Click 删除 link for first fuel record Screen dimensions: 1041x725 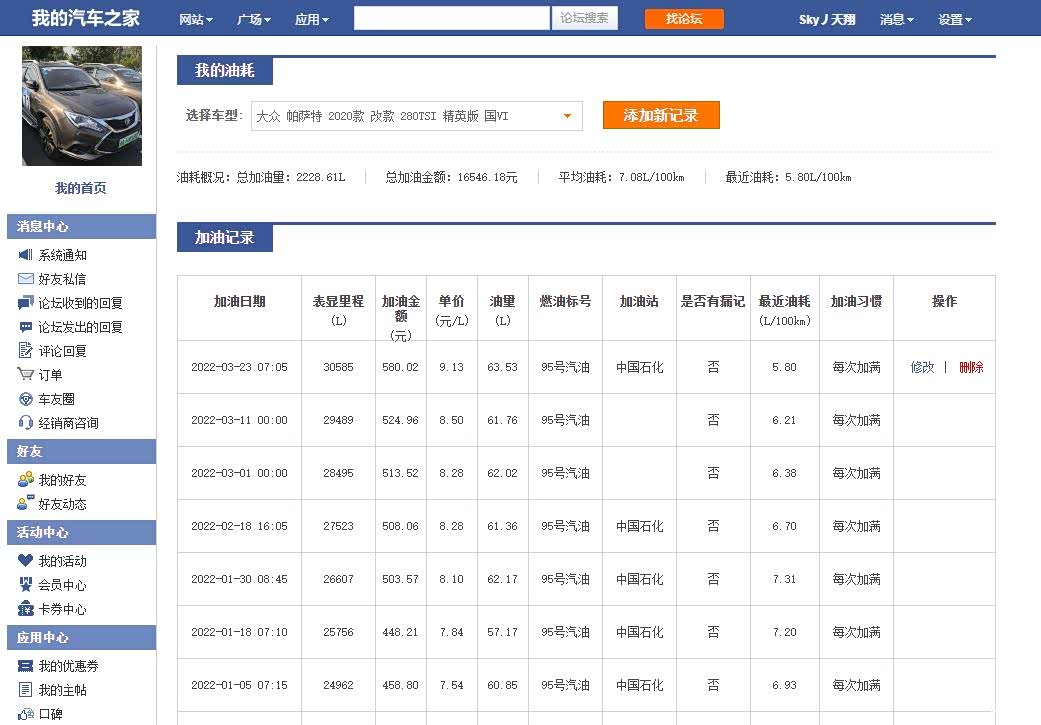970,367
